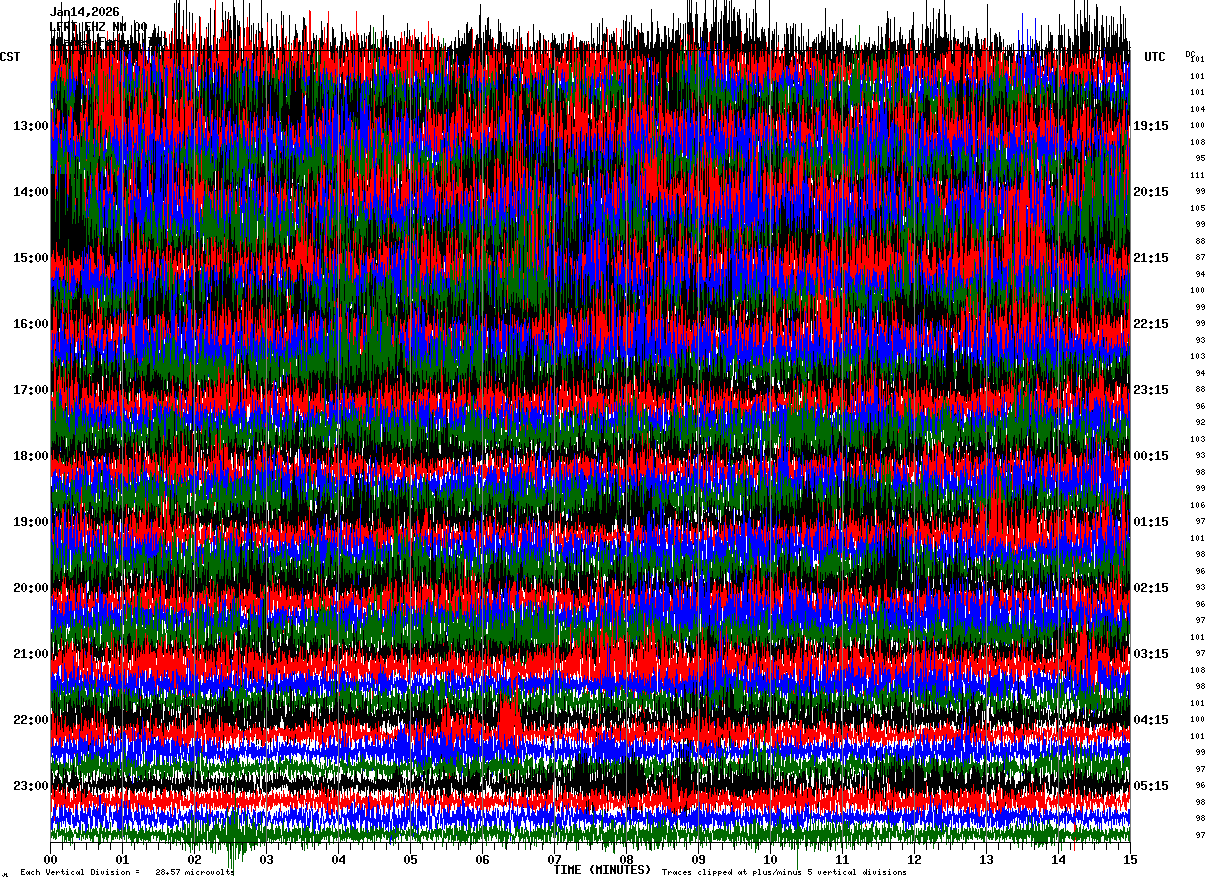Click the 19:15 UTC time label
Viewport: 1210px width, 886px height.
[x=1151, y=126]
